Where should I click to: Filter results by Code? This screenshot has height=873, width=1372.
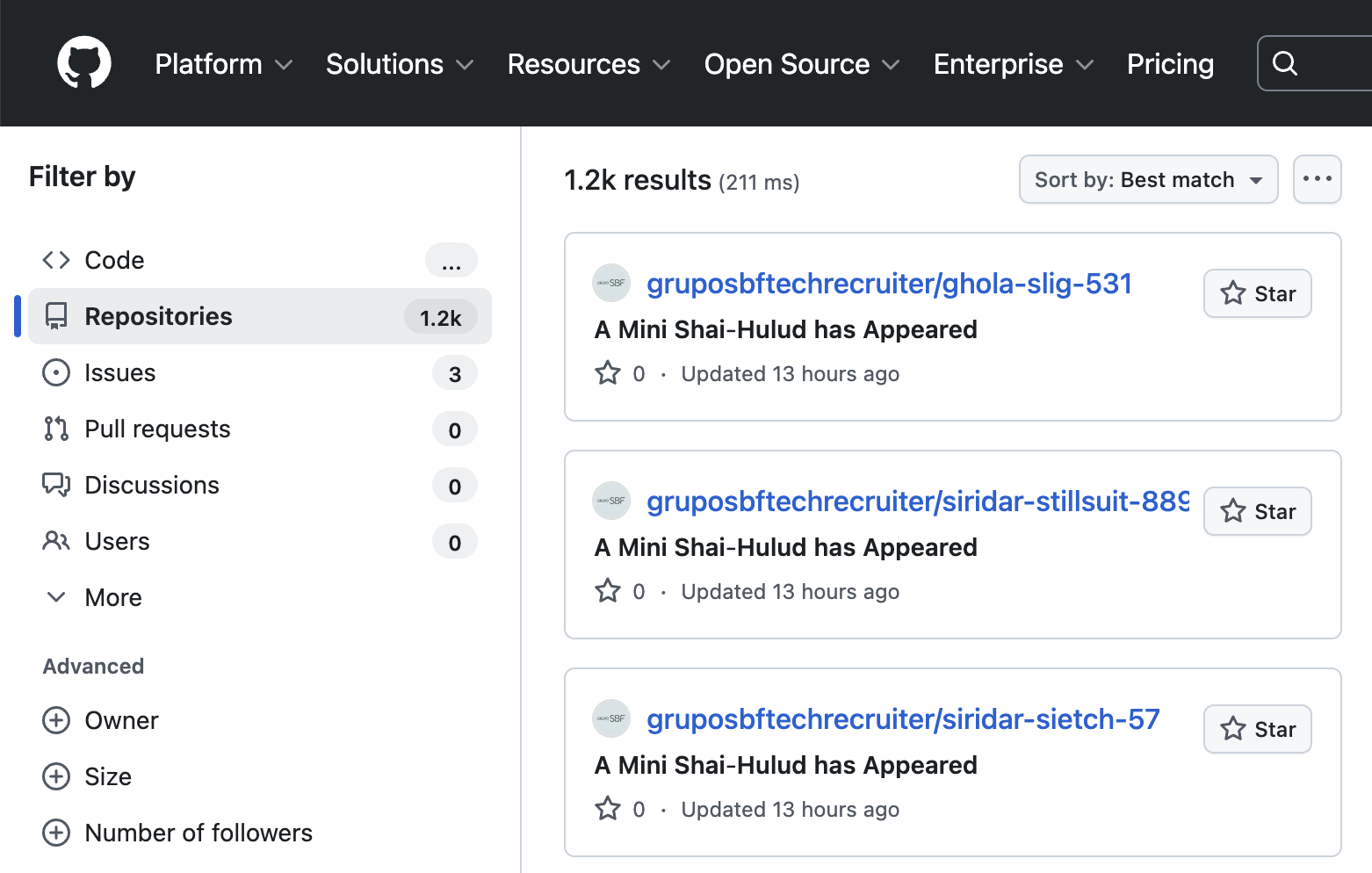(x=260, y=260)
